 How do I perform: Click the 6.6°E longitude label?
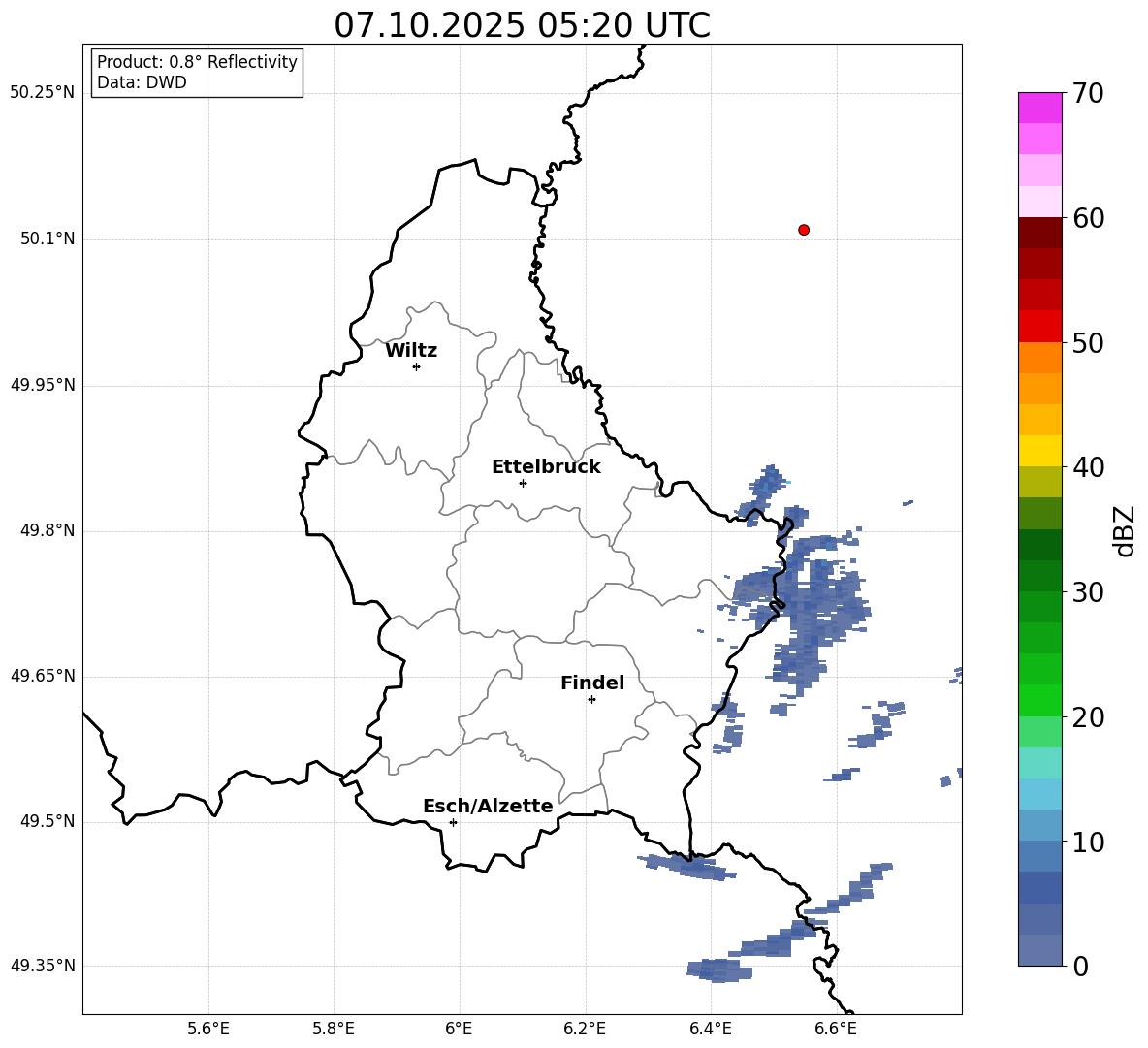click(x=836, y=1029)
